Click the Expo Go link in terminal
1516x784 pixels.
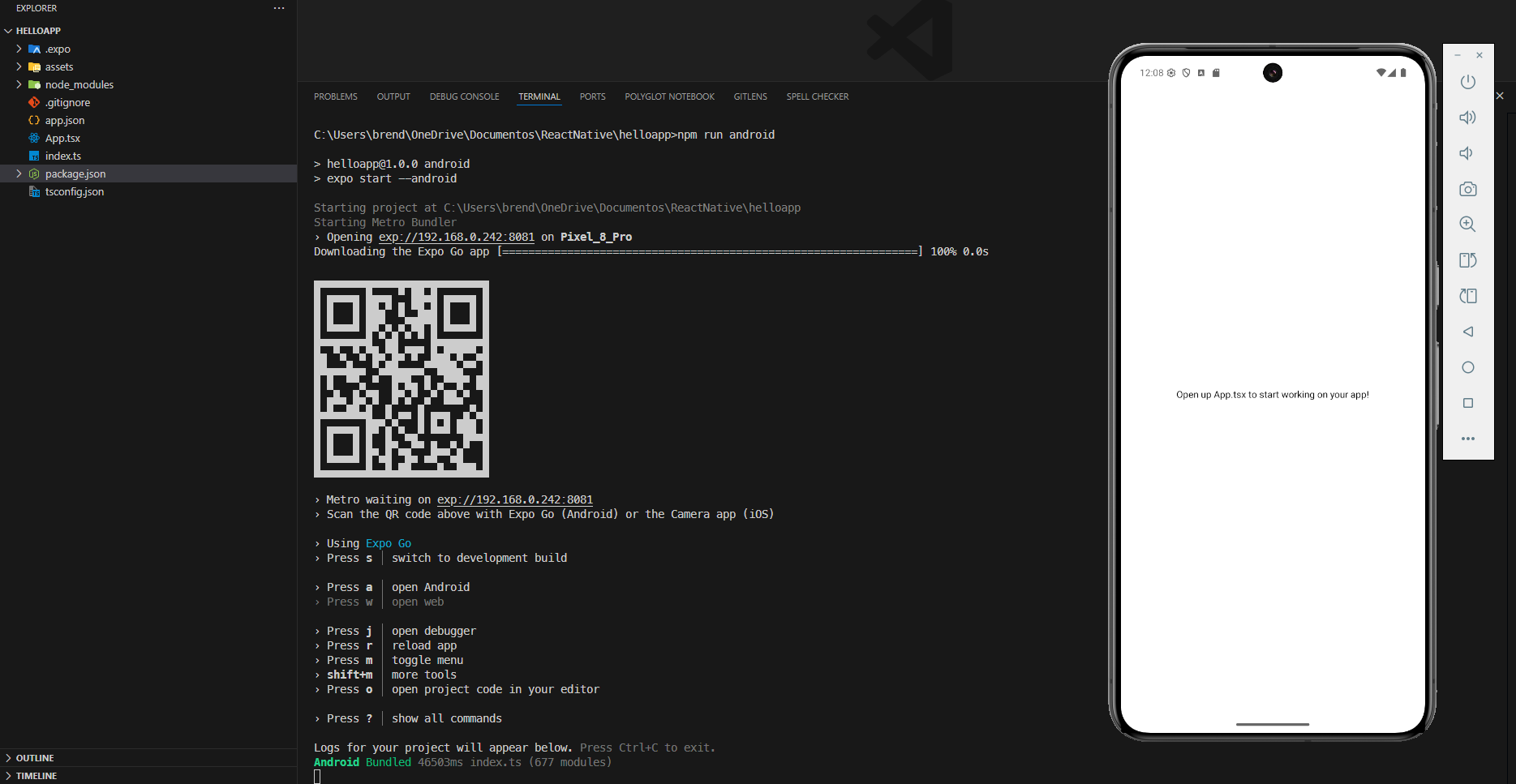tap(388, 543)
